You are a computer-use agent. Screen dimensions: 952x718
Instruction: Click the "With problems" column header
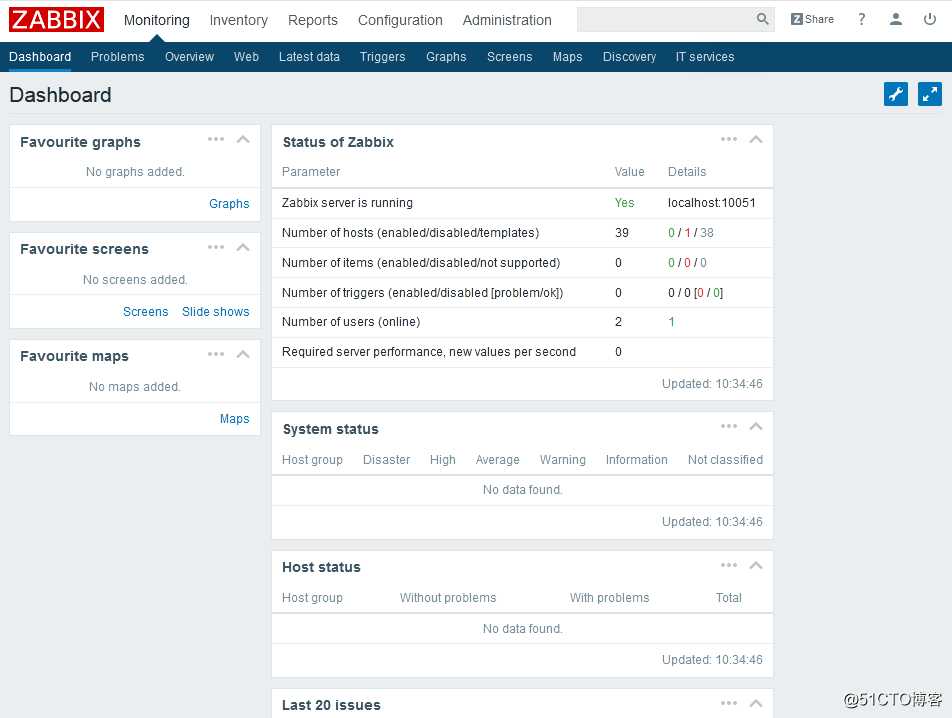pyautogui.click(x=610, y=598)
